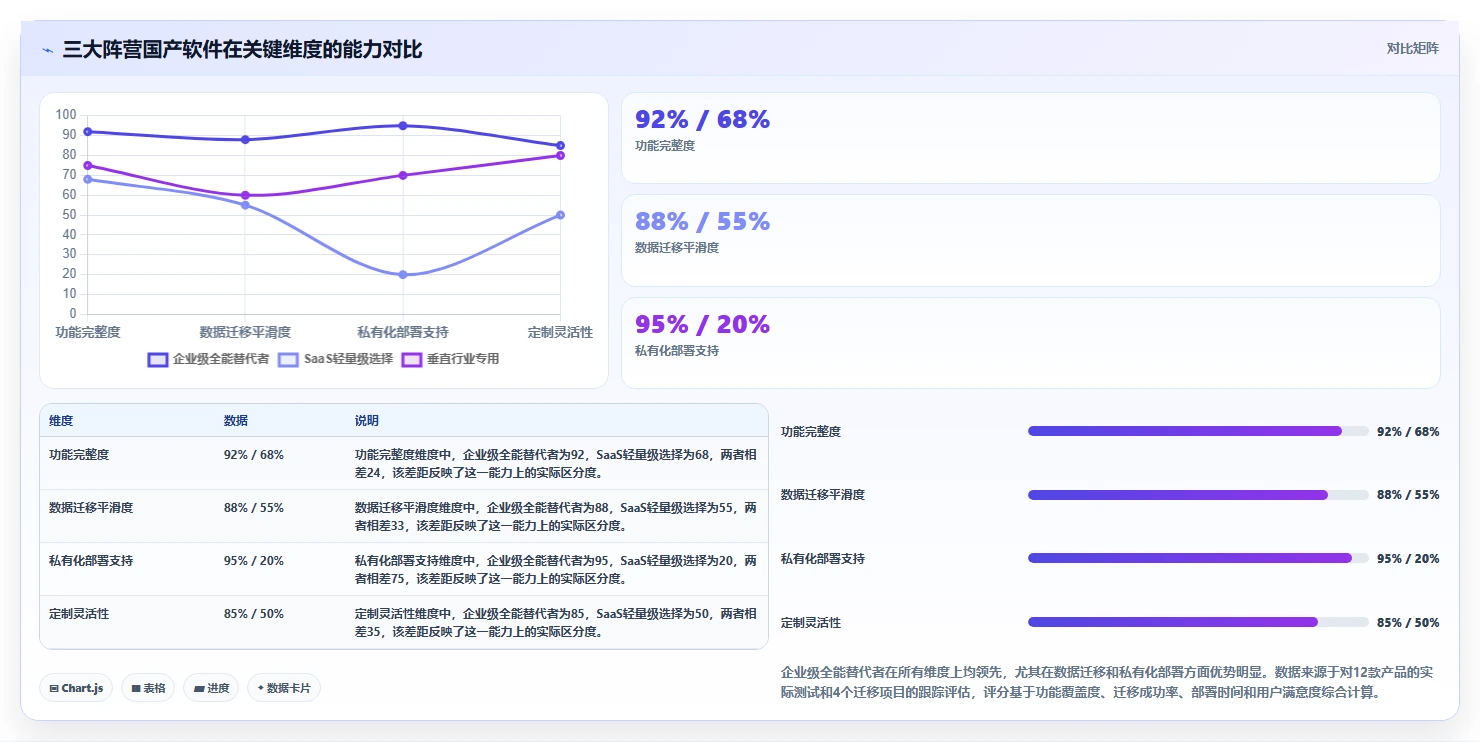
Task: Click the 定制灵活性 progress bar
Action: pyautogui.click(x=1198, y=622)
